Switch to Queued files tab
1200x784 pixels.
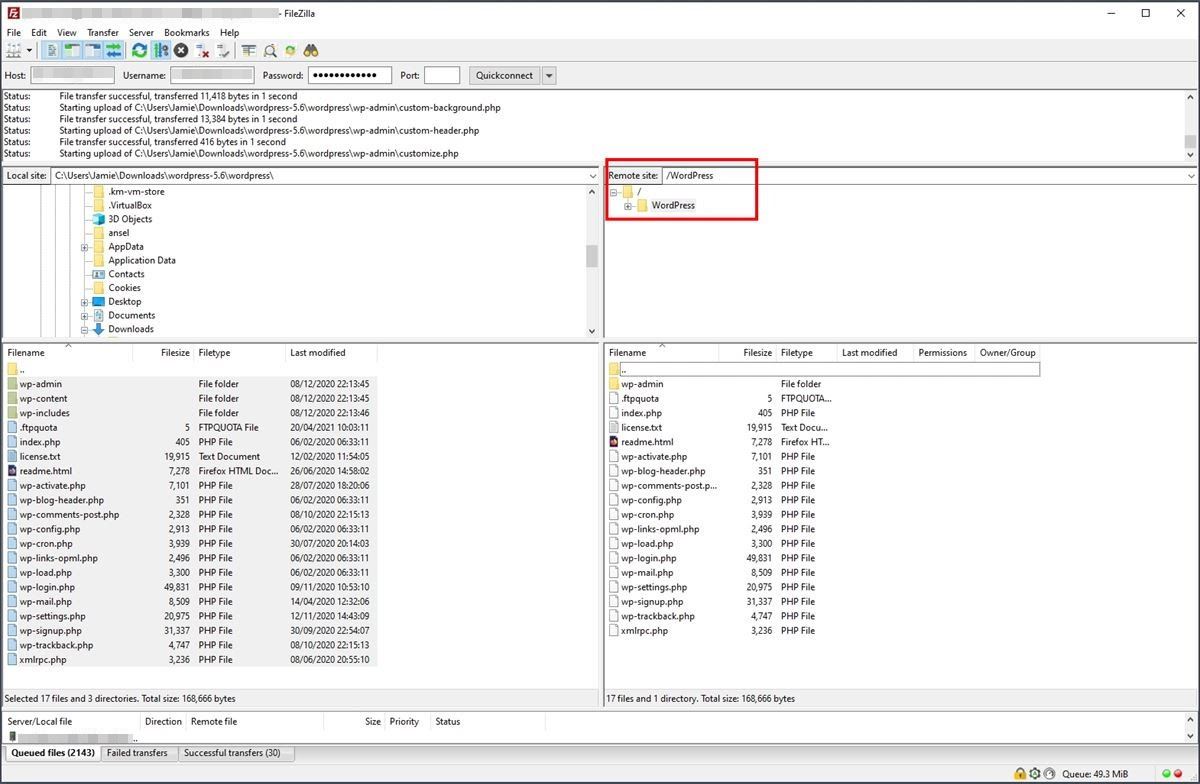click(x=52, y=753)
